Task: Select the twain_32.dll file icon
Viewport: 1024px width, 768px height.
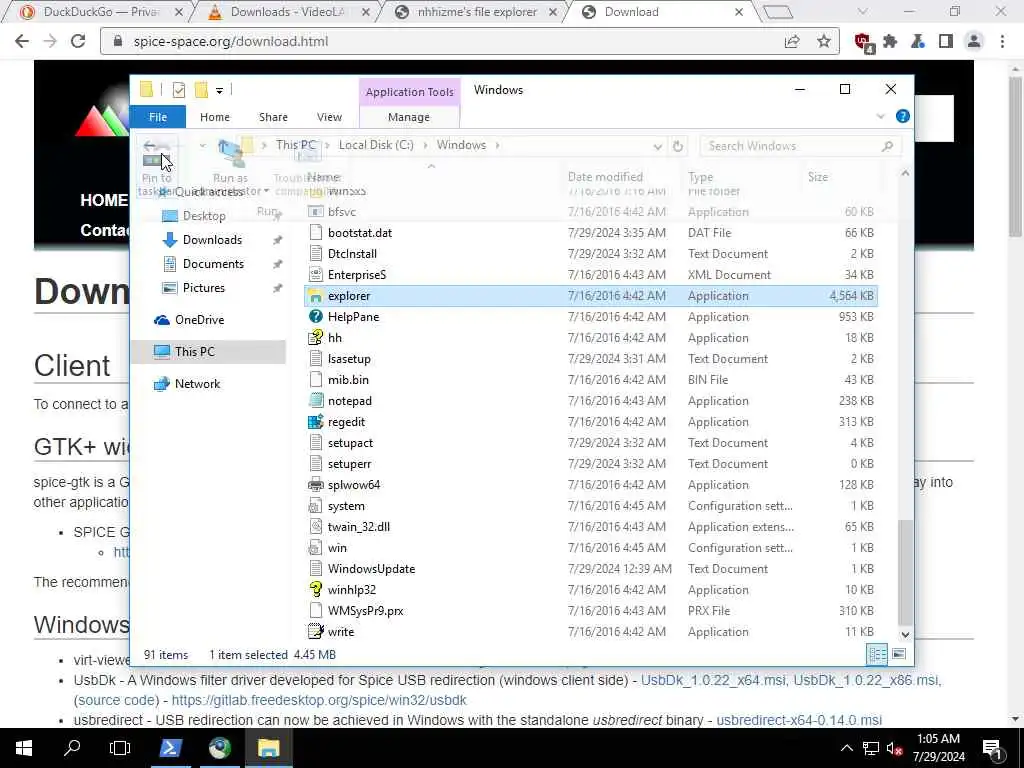Action: pos(315,527)
